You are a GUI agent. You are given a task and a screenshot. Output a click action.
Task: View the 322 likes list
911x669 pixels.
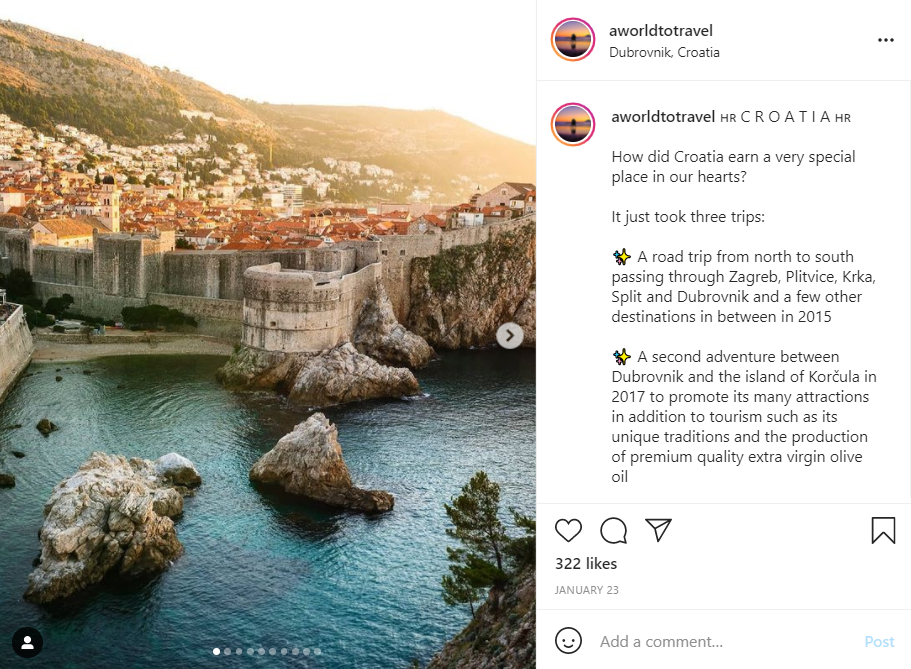(586, 564)
